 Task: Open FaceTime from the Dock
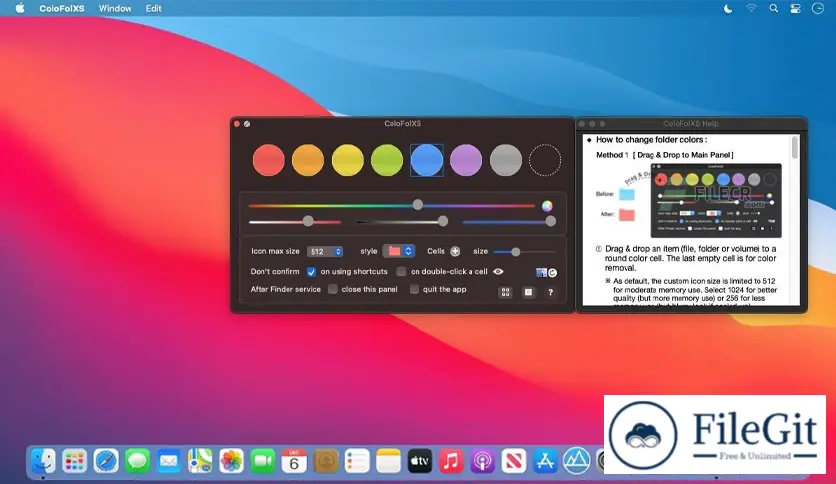pyautogui.click(x=263, y=461)
